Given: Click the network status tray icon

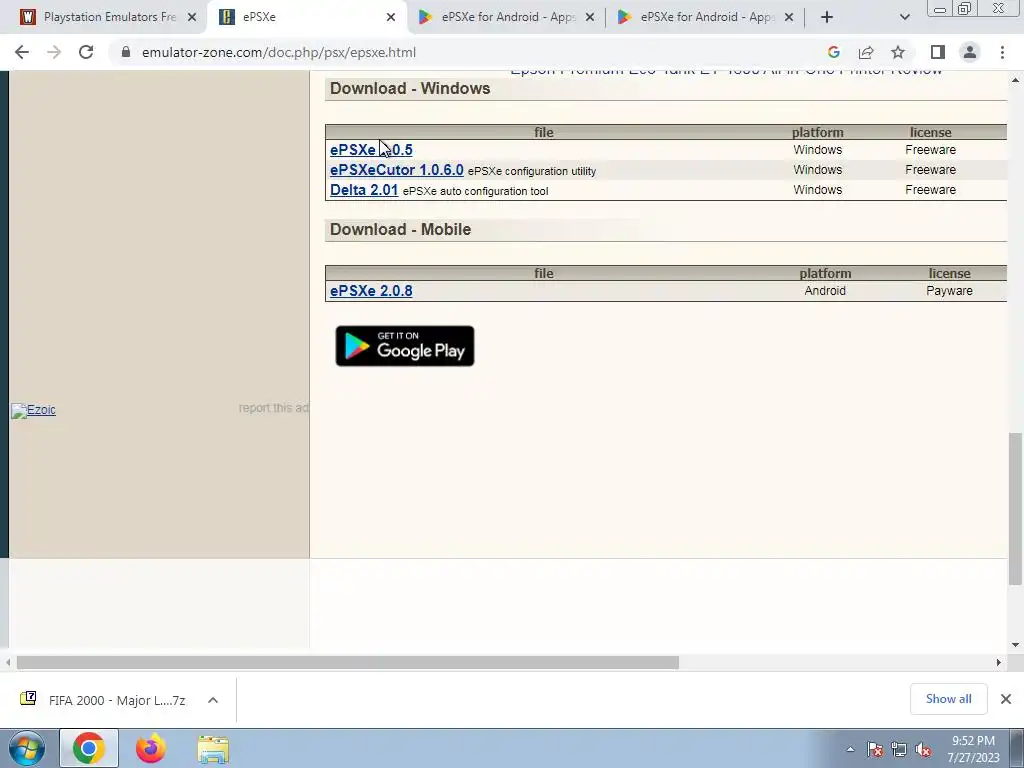Looking at the screenshot, I should (899, 750).
